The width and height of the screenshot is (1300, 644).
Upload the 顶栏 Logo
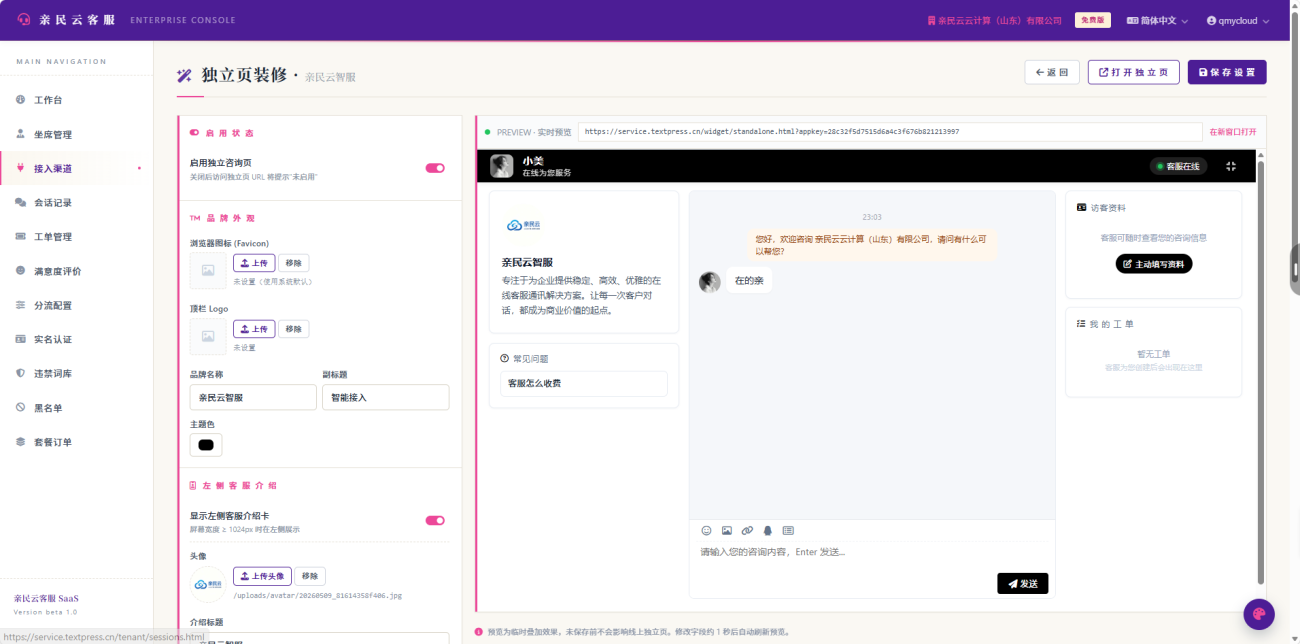(x=254, y=329)
